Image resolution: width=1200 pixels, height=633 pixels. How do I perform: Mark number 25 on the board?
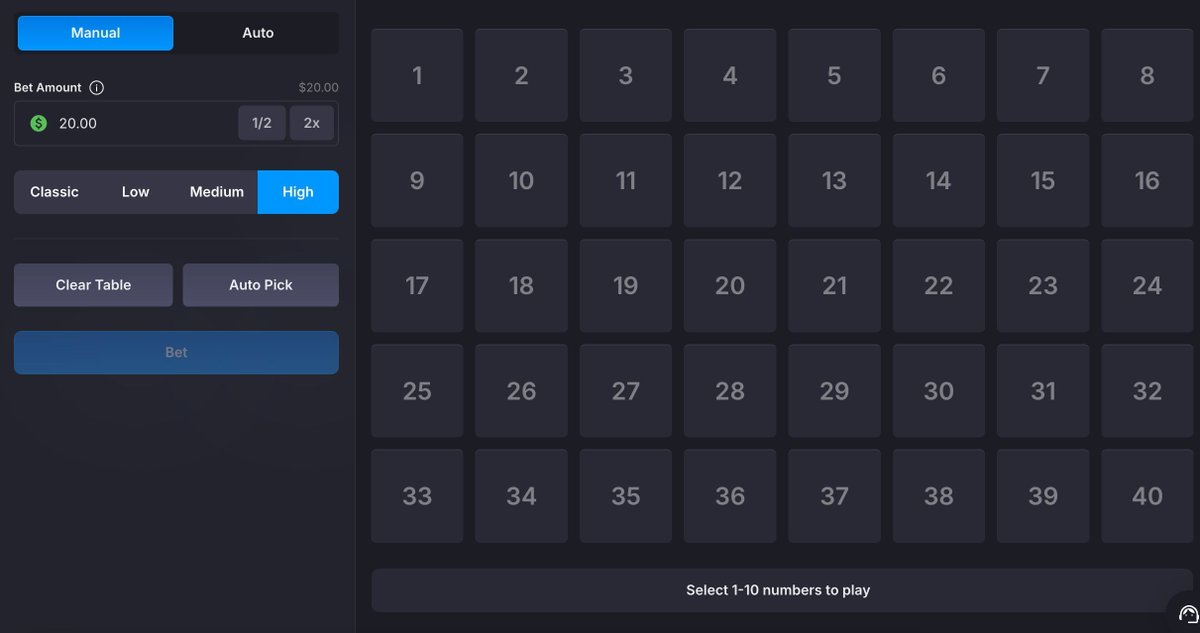[417, 391]
